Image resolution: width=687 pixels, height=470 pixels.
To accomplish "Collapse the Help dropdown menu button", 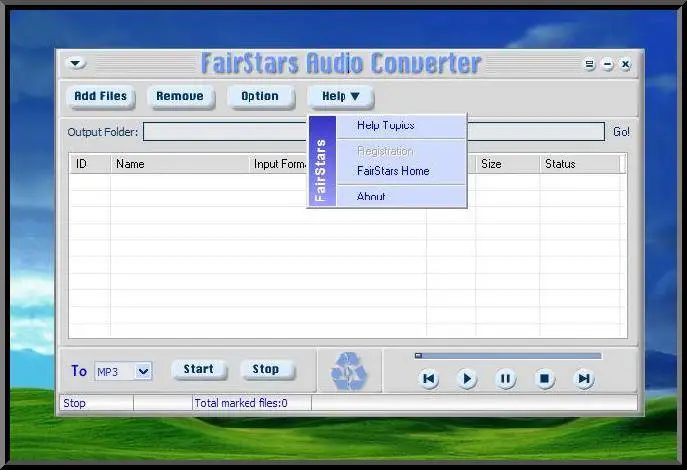I will tap(340, 96).
